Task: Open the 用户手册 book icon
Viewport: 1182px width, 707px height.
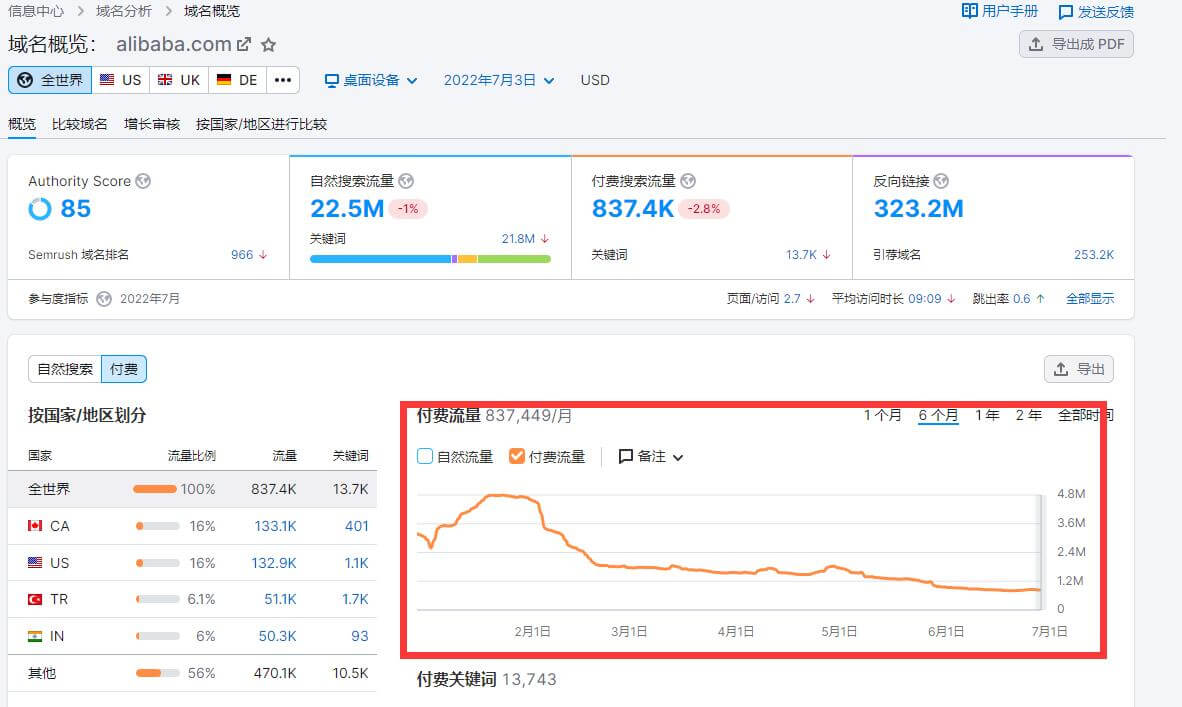Action: 969,11
